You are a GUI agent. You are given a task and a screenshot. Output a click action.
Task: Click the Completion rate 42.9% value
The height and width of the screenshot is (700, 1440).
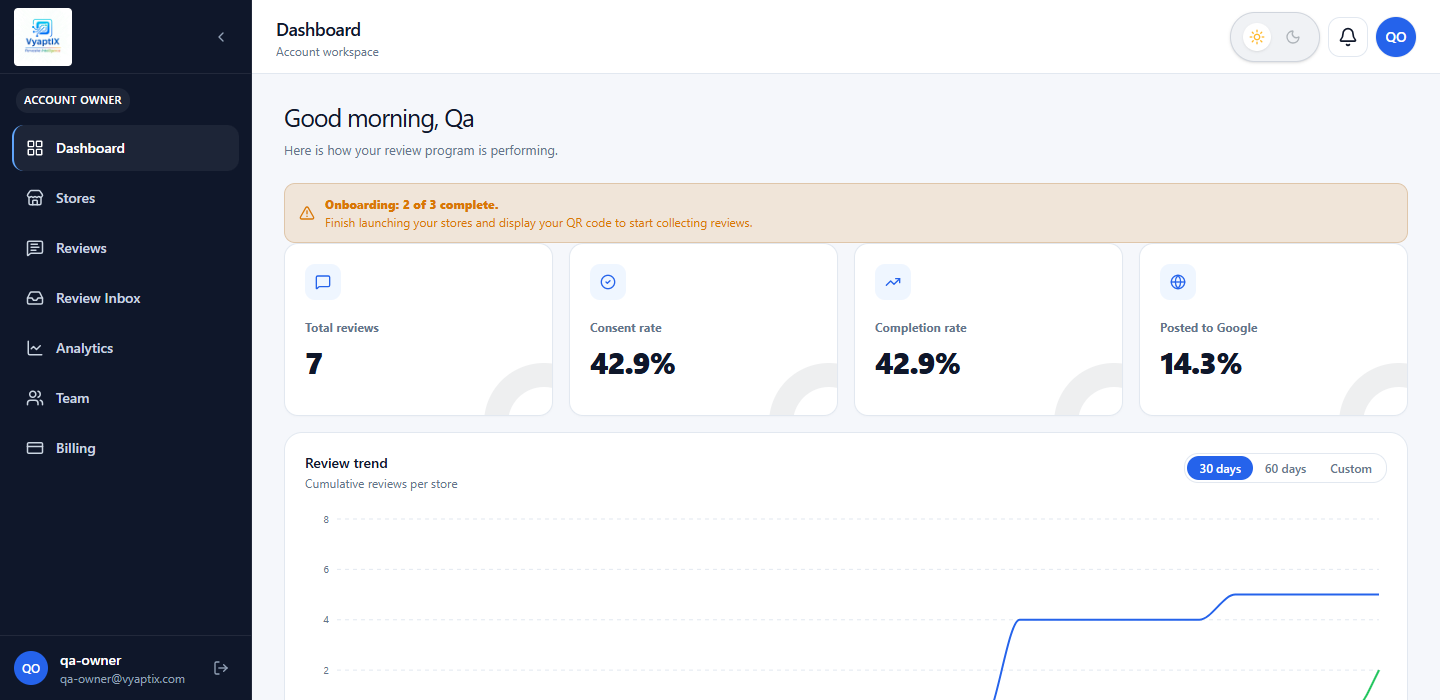point(918,364)
